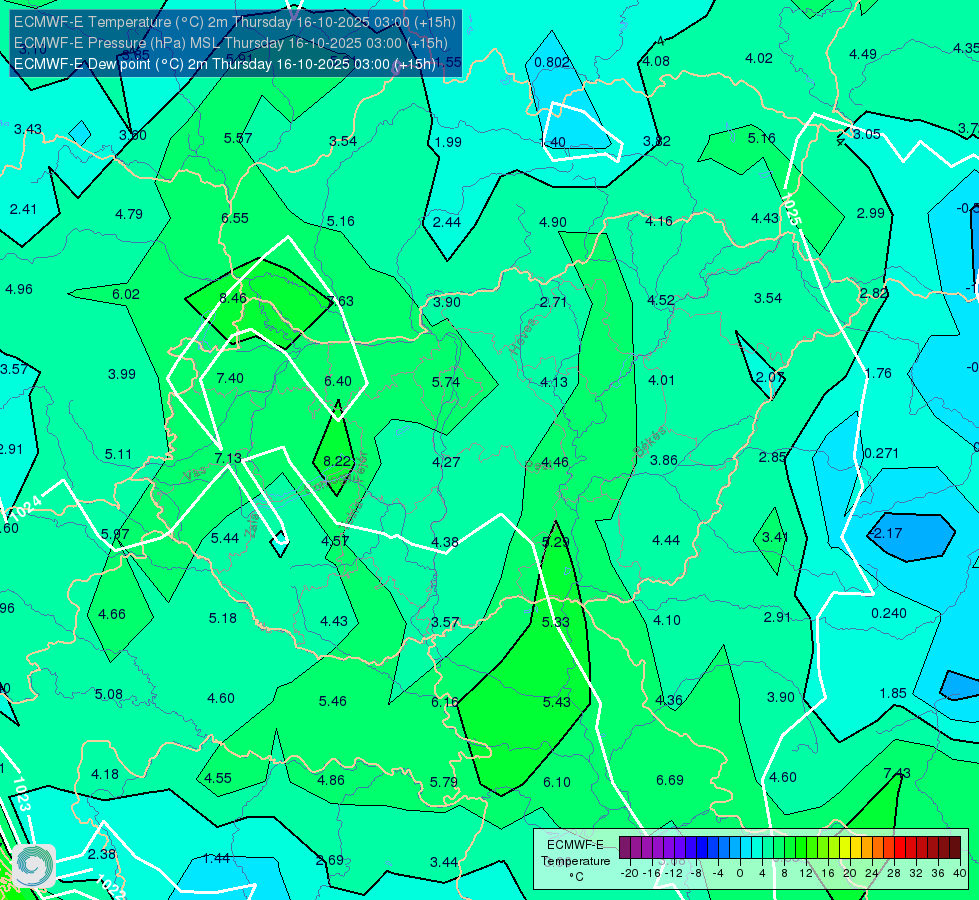
Task: Click the 6.69 temperature value
Action: point(669,780)
